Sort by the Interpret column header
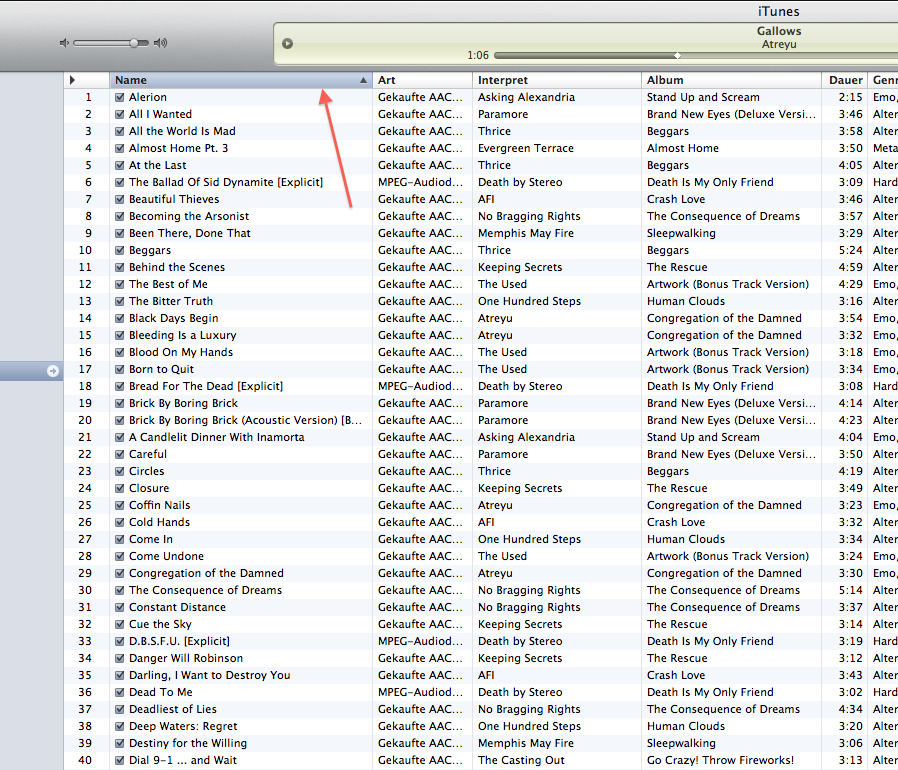Screen dimensions: 898x770 click(557, 80)
